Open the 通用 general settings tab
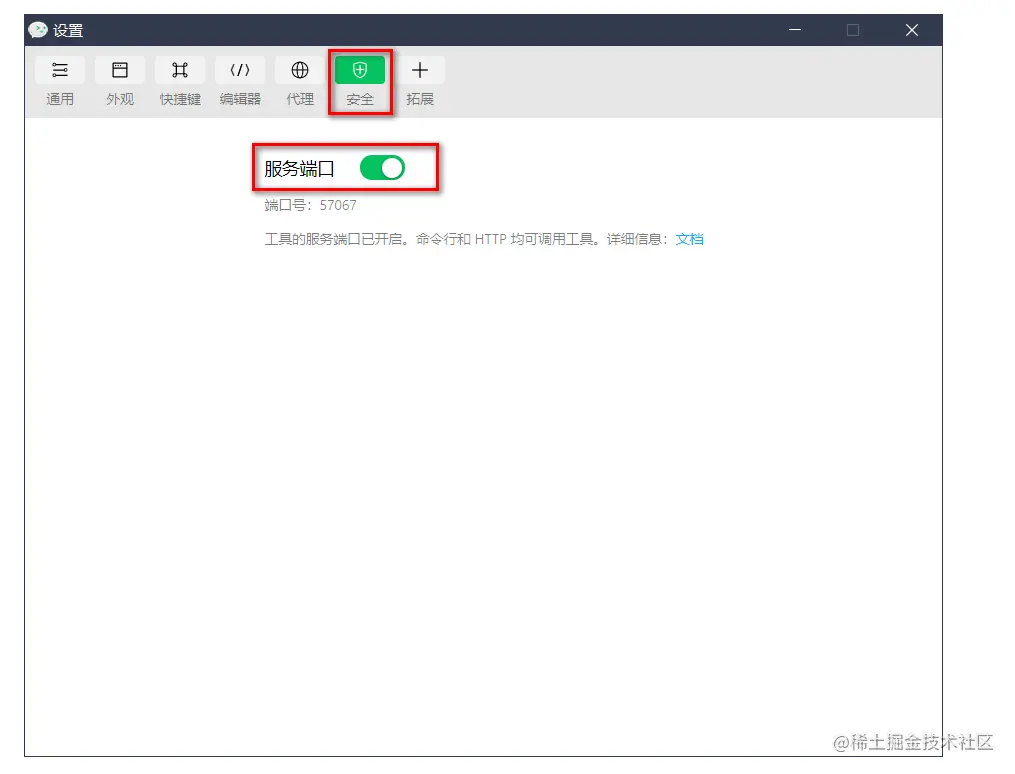This screenshot has width=1015, height=774. (60, 82)
